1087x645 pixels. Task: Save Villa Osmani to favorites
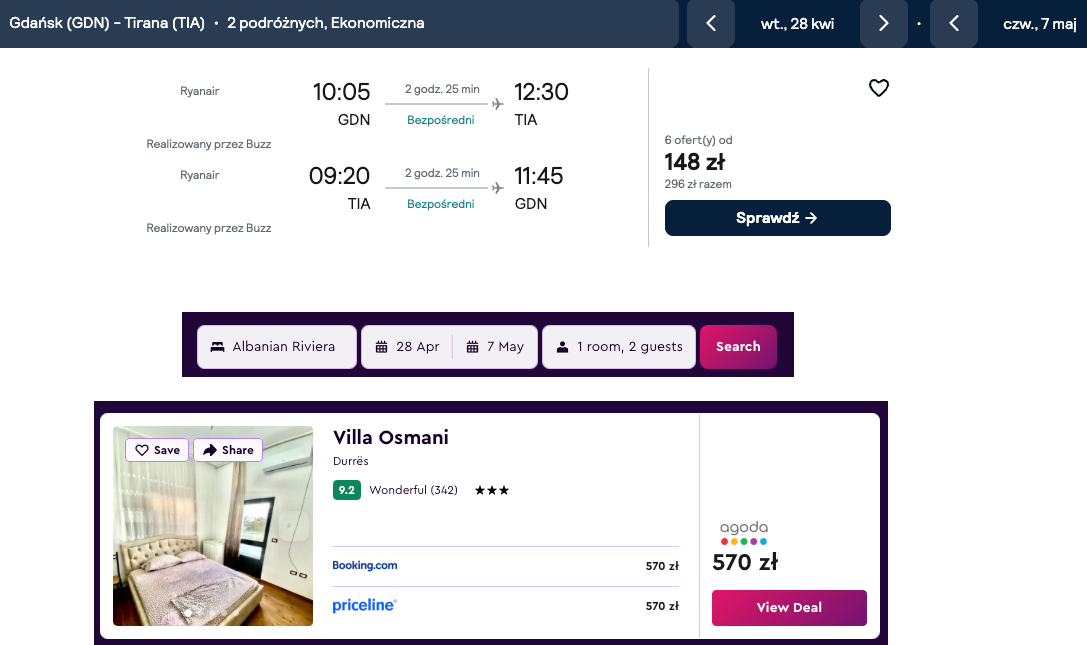pos(158,450)
